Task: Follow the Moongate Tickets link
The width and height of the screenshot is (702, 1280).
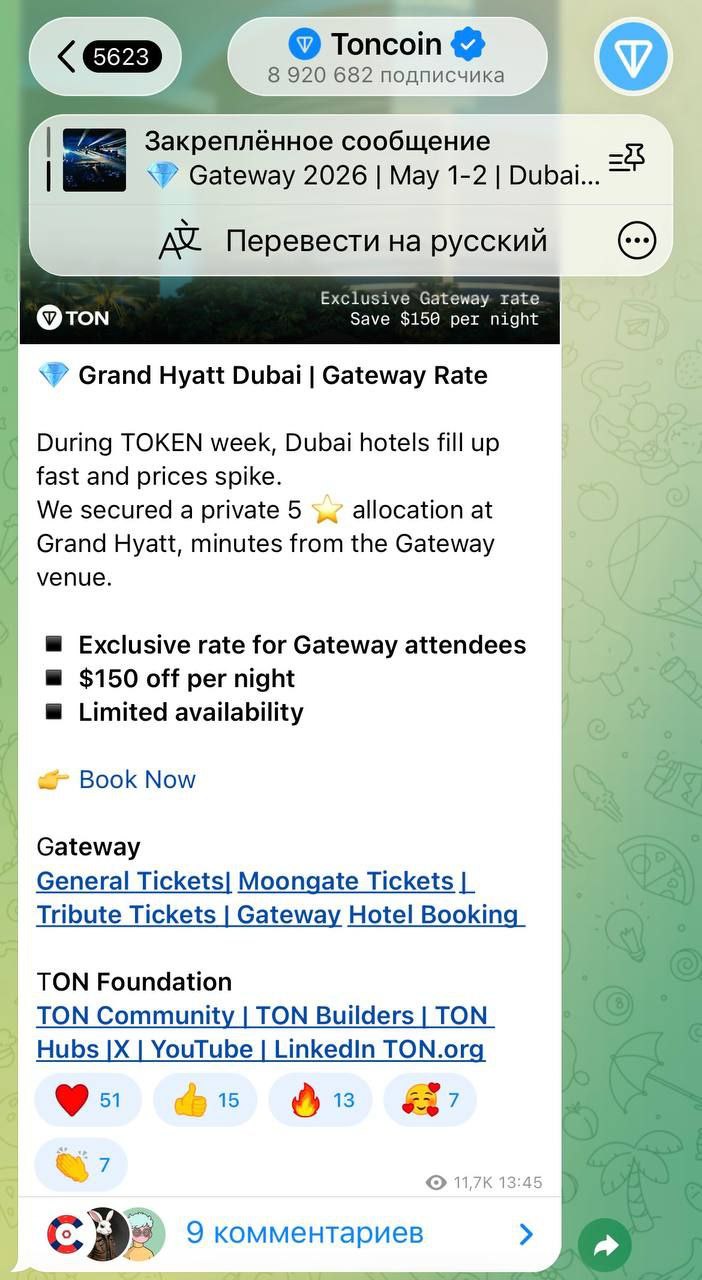Action: (x=346, y=881)
